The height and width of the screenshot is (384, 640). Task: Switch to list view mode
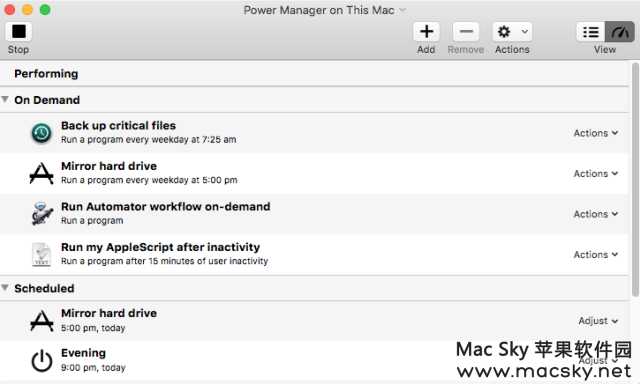[591, 32]
